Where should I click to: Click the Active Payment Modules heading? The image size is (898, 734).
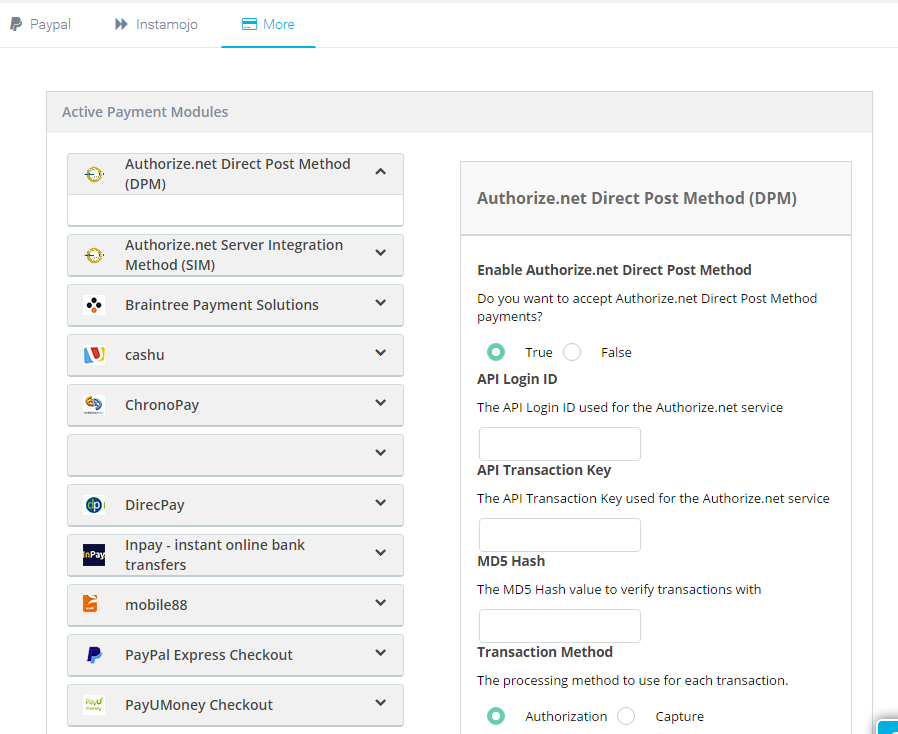(145, 112)
